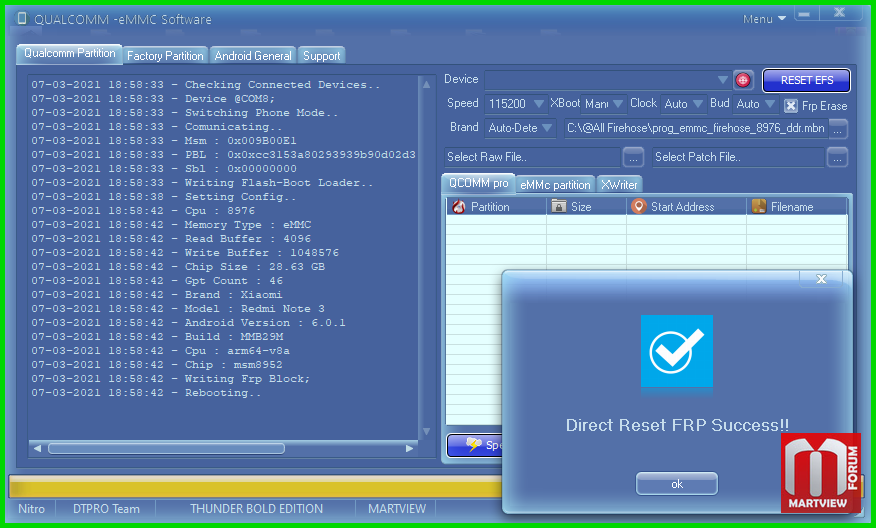Open the XWriter sub-tab
The image size is (876, 528).
[x=620, y=185]
